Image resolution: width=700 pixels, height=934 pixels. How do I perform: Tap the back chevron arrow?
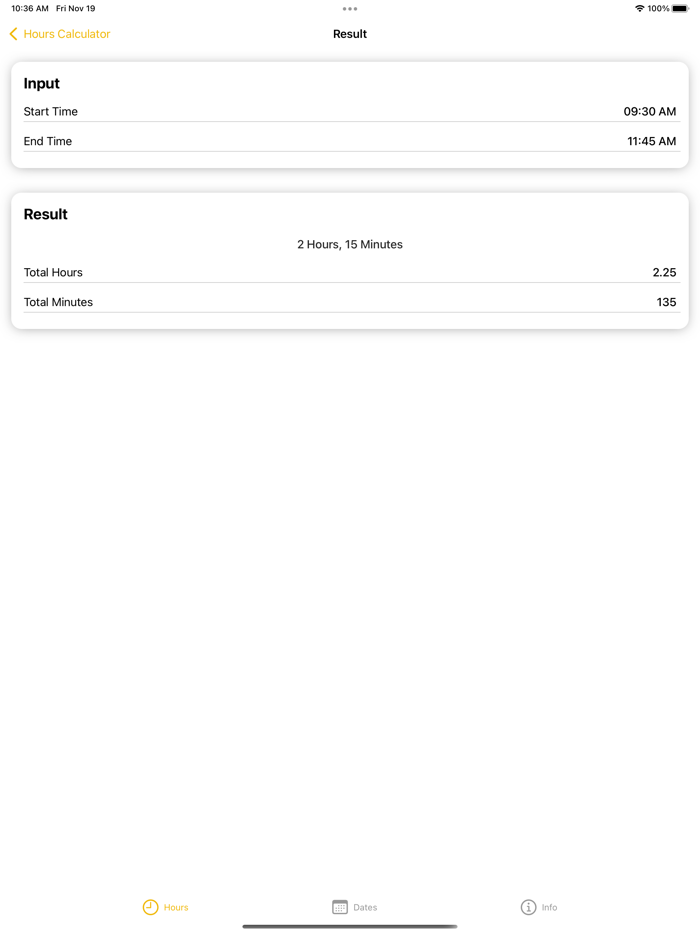(12, 33)
